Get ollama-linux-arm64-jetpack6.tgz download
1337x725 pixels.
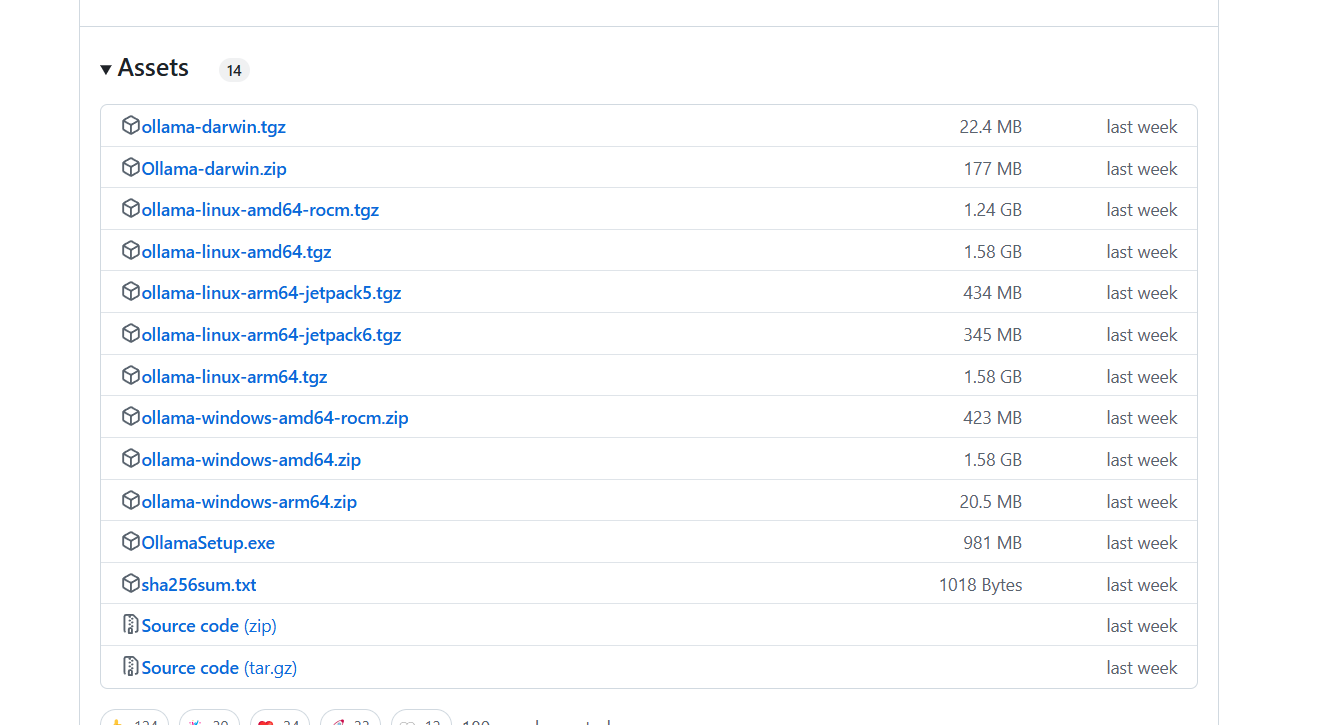[271, 335]
